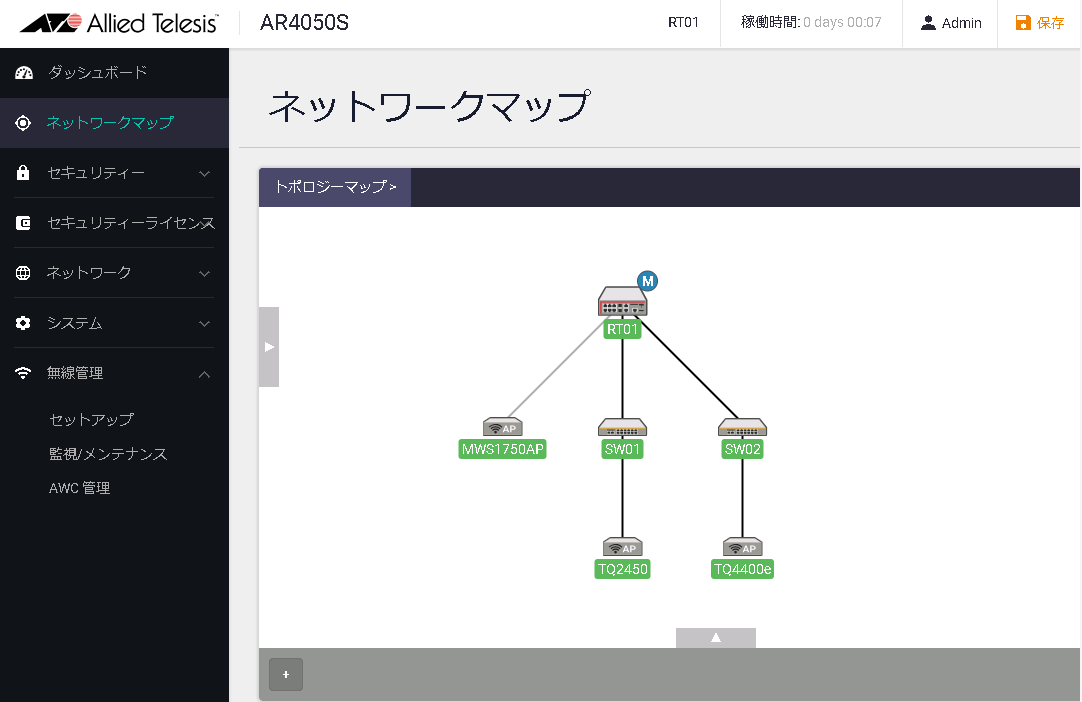Click the 無線管理 menu label
1082x702 pixels.
75,373
